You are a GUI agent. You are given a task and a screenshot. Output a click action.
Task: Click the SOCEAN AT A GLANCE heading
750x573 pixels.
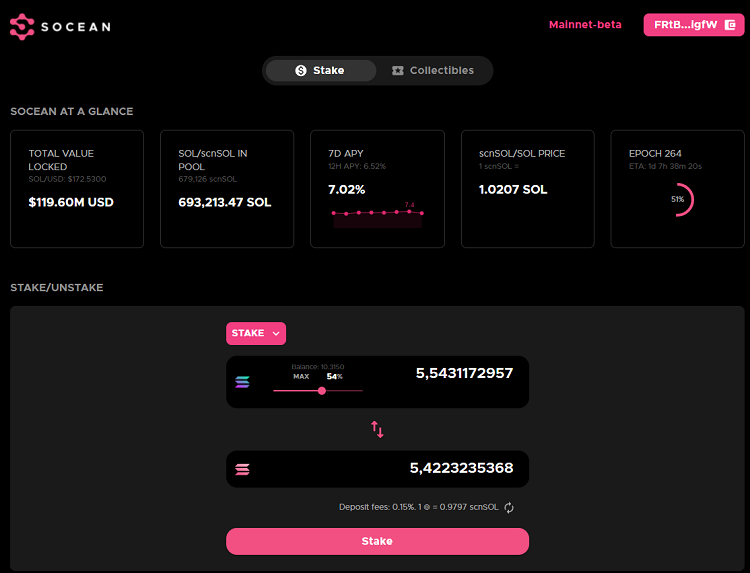[x=72, y=111]
